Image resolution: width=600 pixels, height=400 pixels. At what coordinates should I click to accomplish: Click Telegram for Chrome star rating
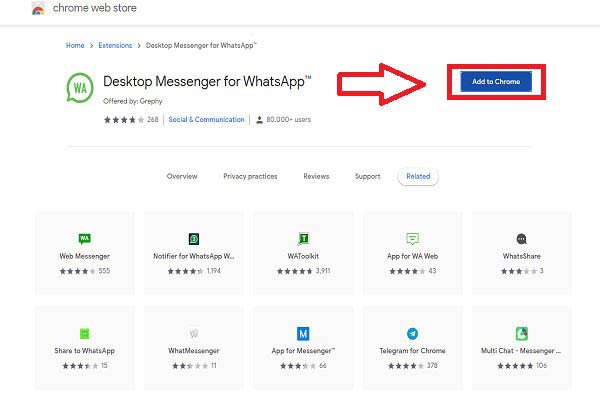(x=406, y=366)
